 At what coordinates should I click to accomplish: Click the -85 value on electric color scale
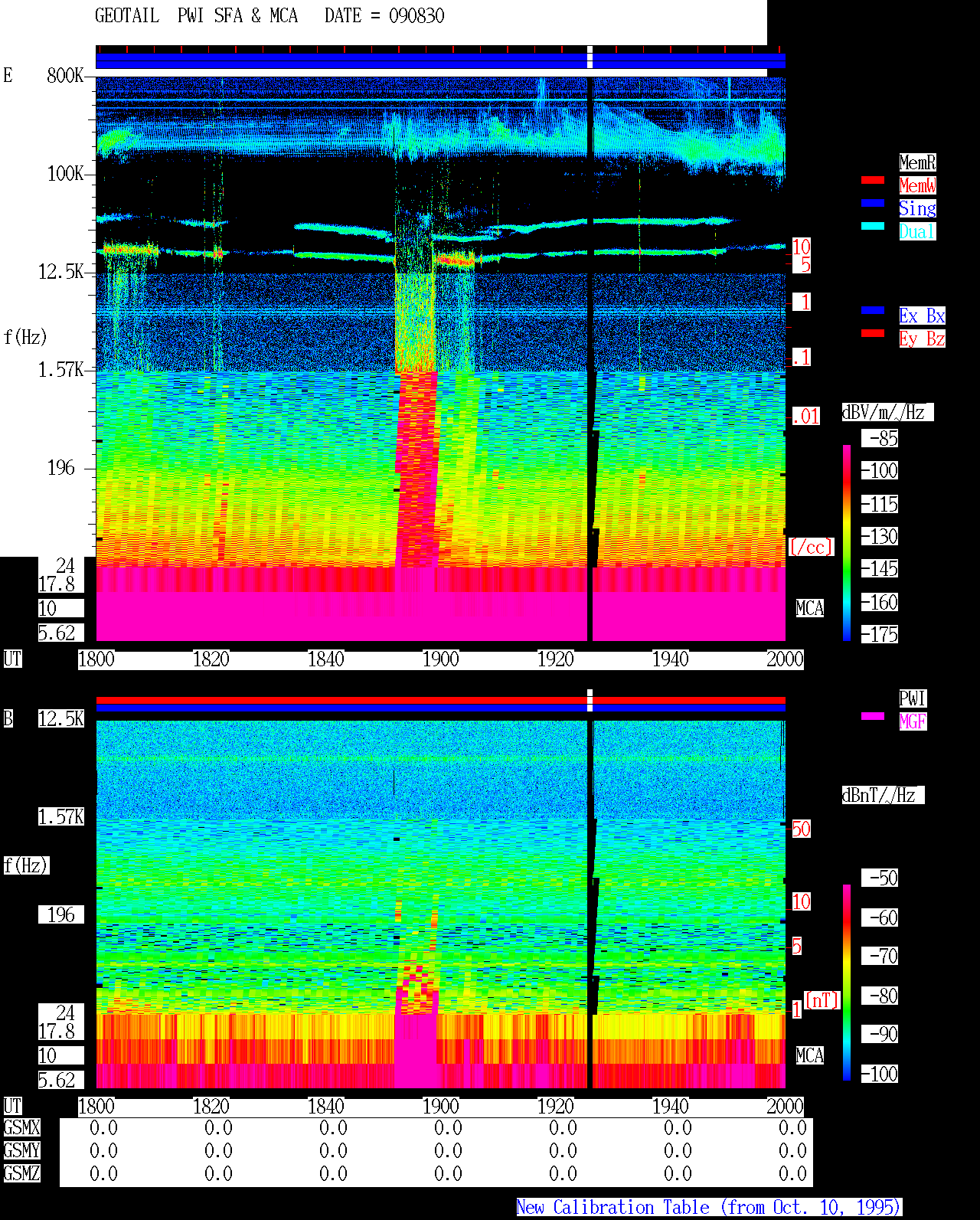coord(880,439)
